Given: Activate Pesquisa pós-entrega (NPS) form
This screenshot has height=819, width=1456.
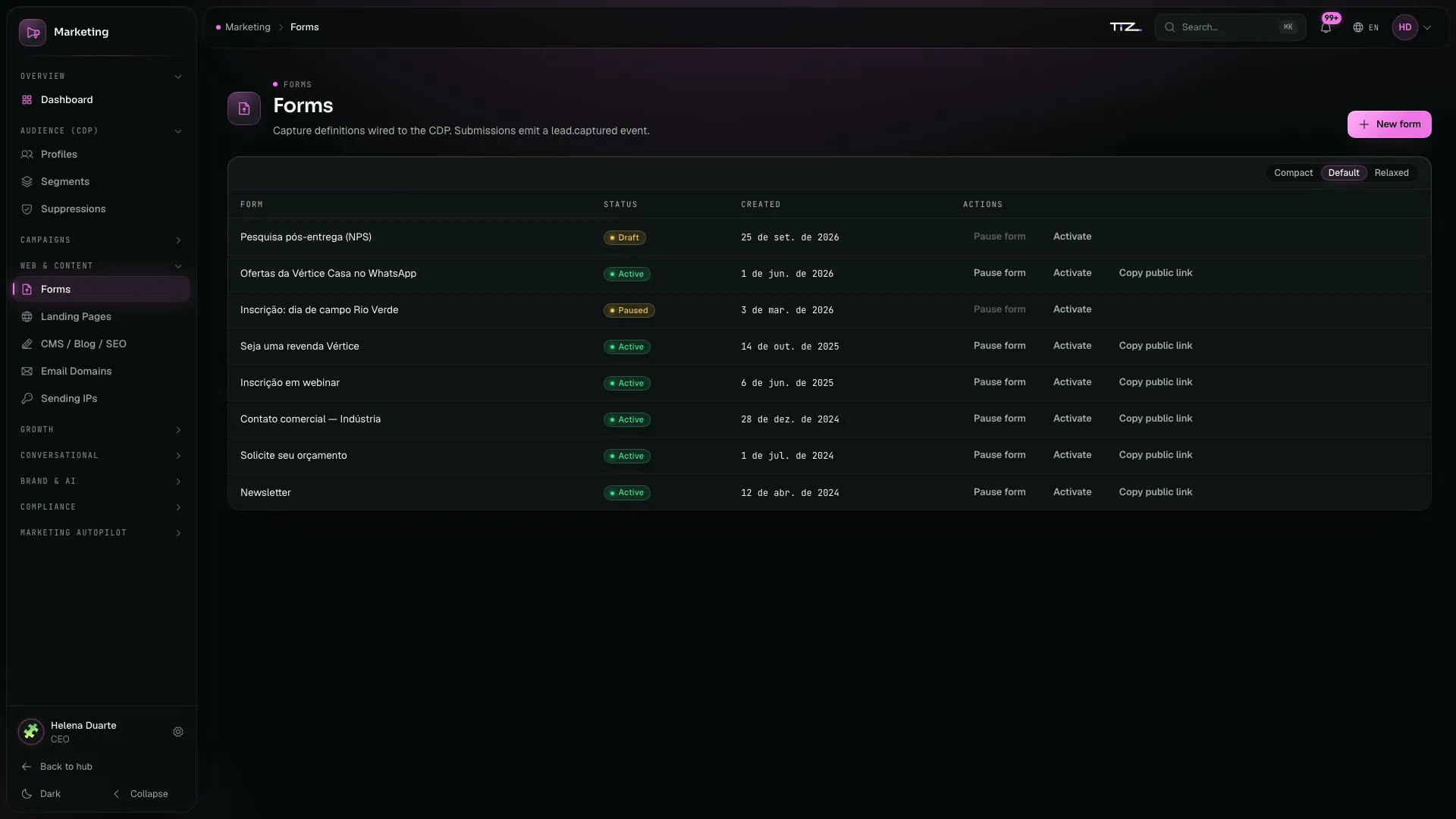Looking at the screenshot, I should point(1072,237).
